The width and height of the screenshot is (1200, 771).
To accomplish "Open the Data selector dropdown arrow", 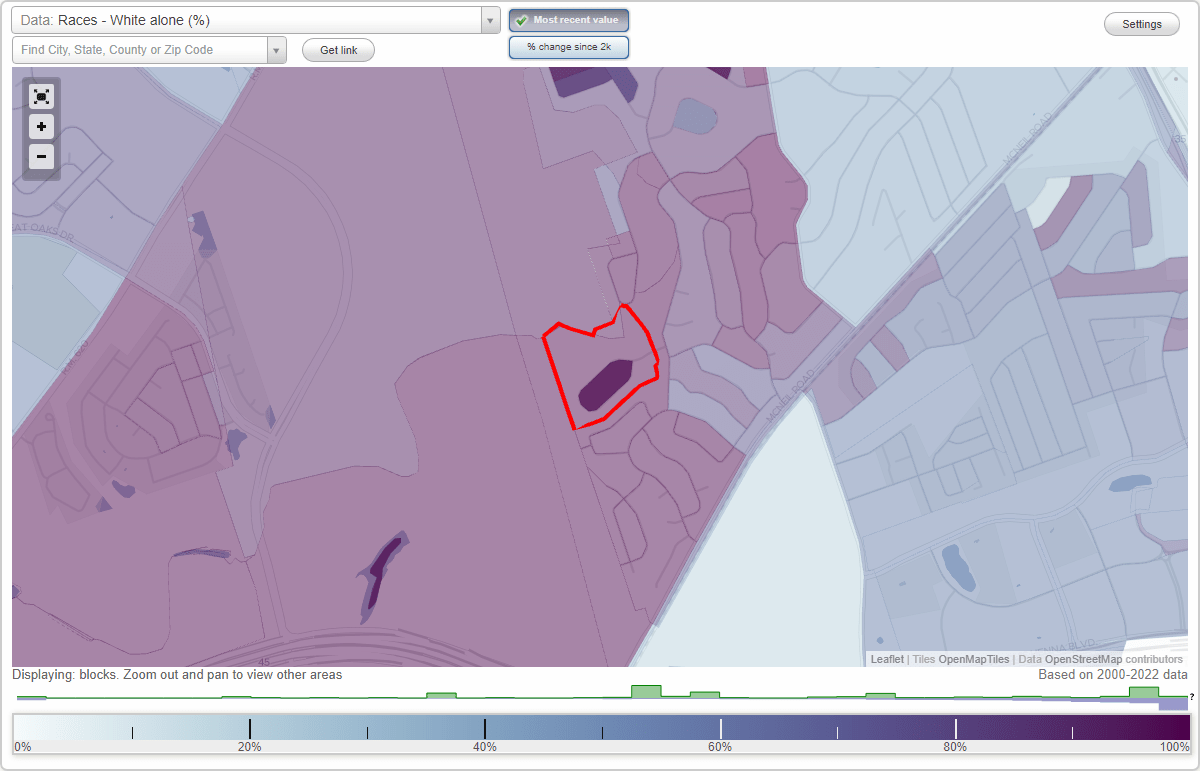I will [x=490, y=20].
